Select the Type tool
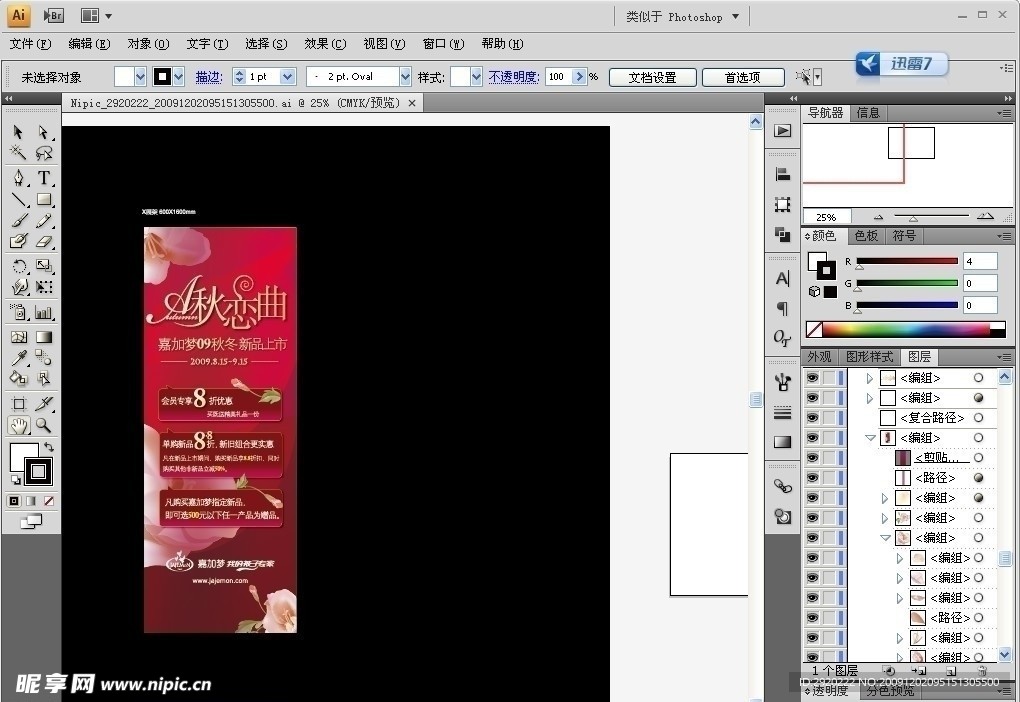Image resolution: width=1020 pixels, height=702 pixels. point(44,178)
